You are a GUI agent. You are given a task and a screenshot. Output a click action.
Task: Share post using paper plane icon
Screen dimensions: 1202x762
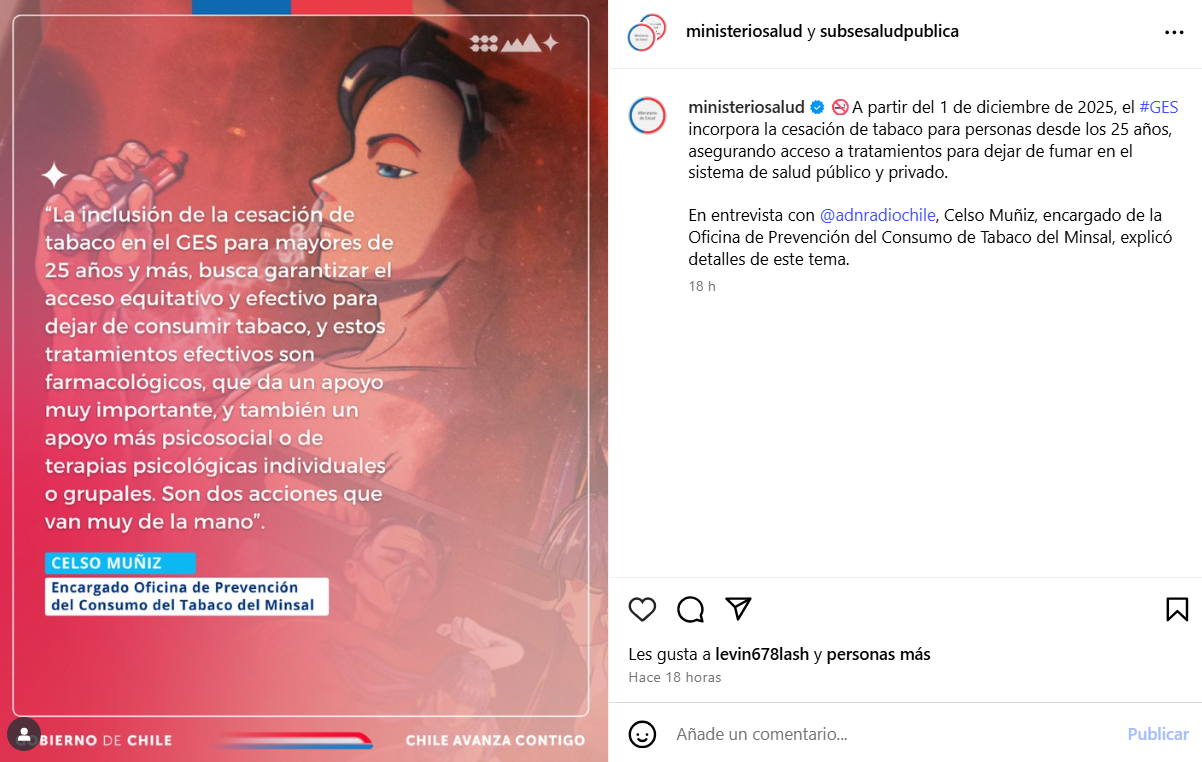738,608
